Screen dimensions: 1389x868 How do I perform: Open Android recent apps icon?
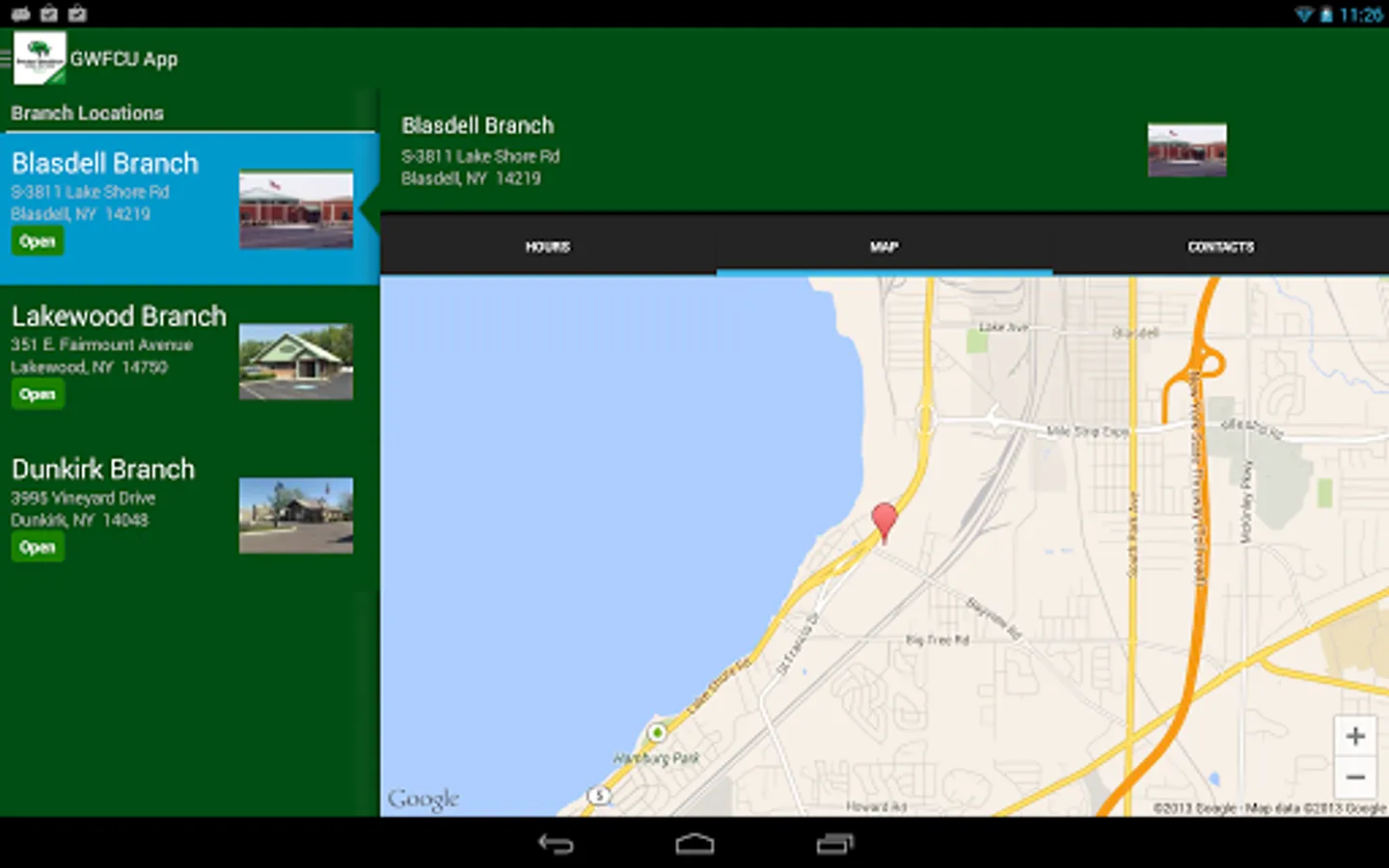[834, 844]
